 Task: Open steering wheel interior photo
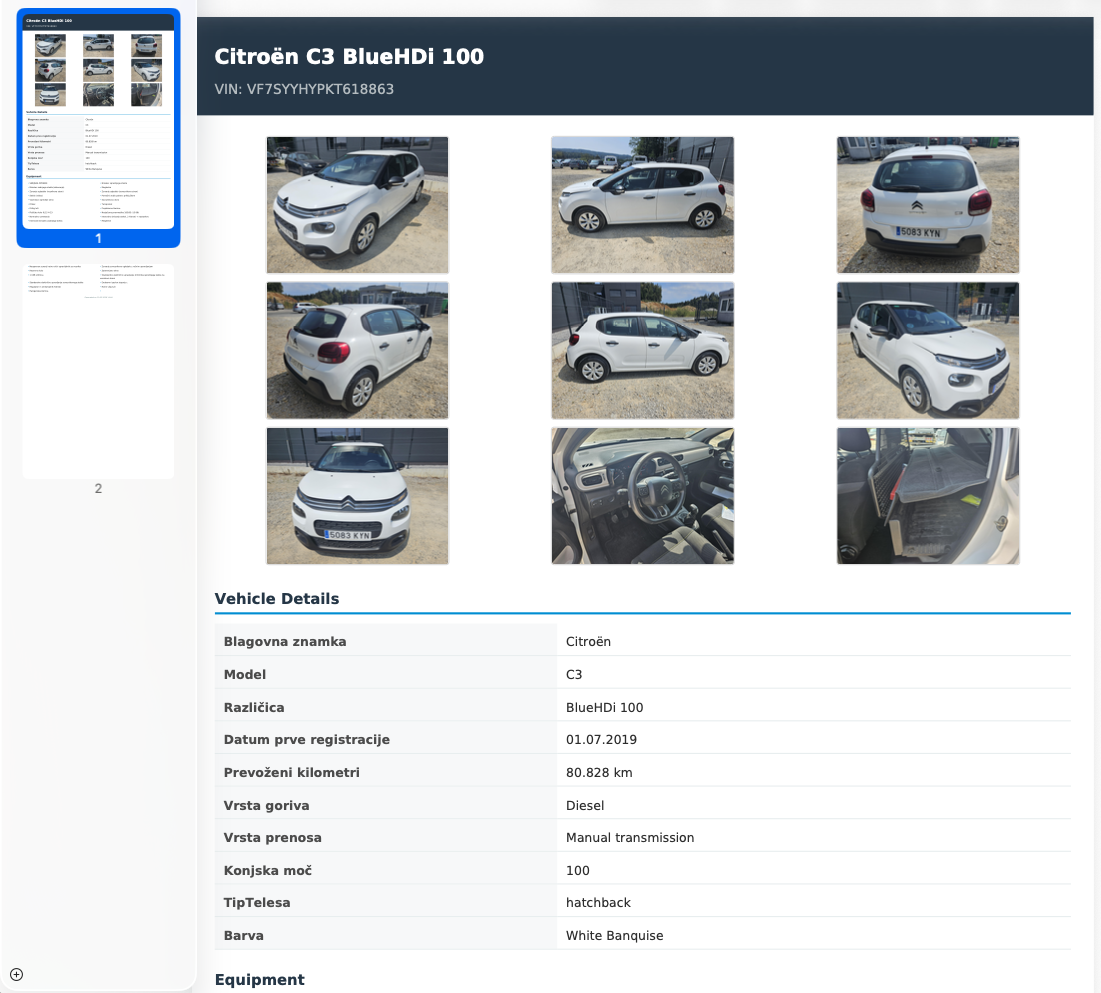[x=642, y=496]
